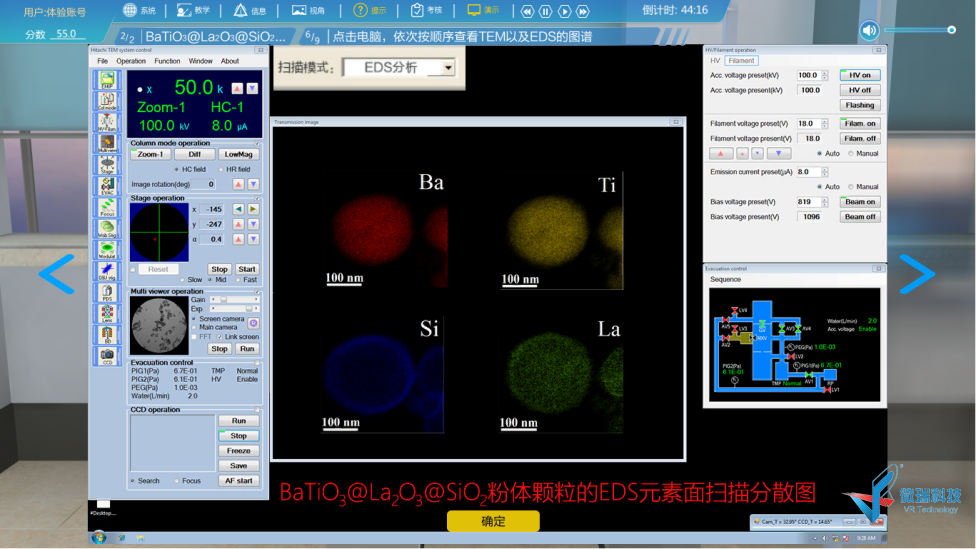
Task: Collapse the Stage operation panel
Action: (258, 198)
